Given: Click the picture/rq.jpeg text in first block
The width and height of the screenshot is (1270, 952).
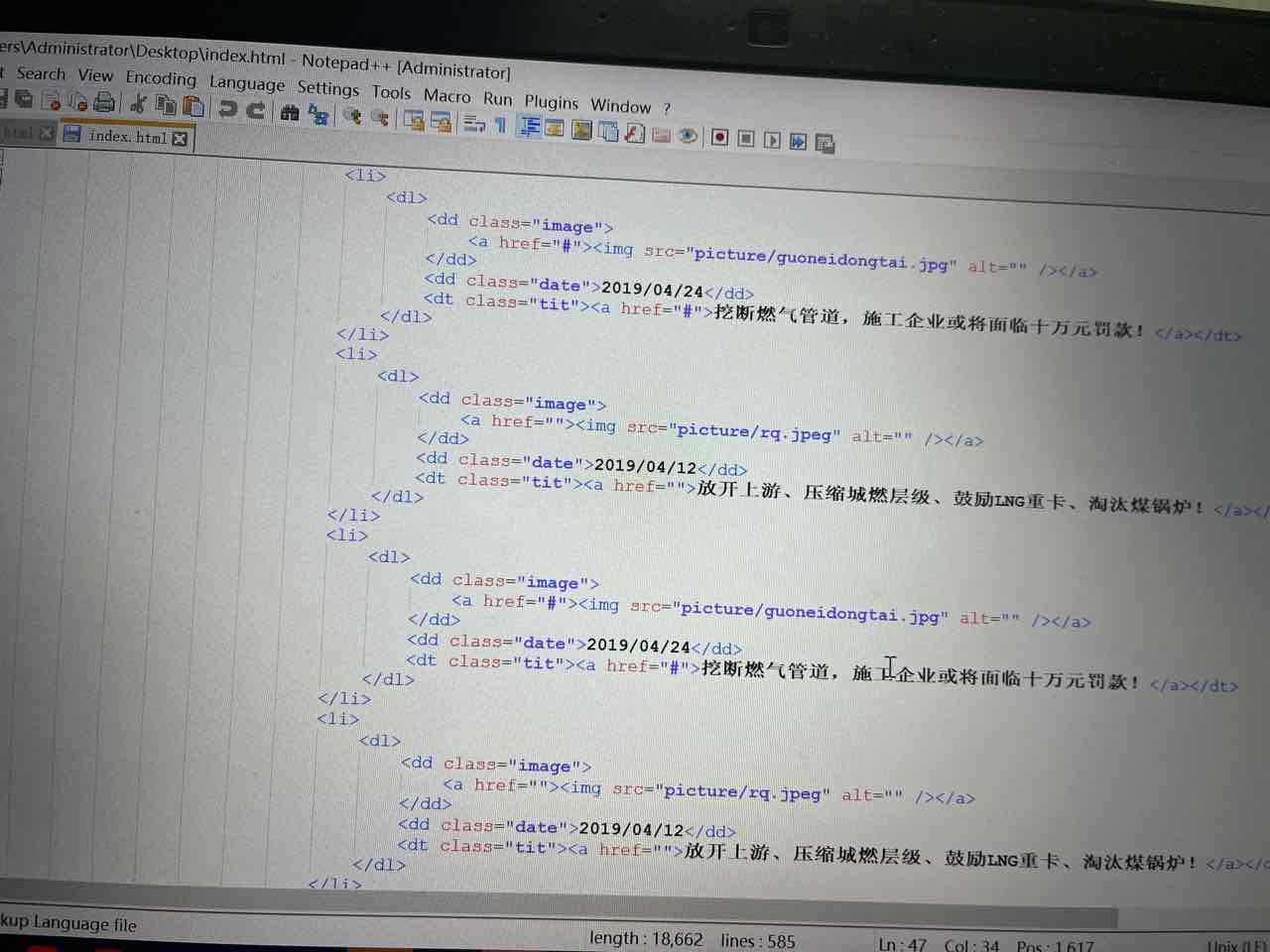Looking at the screenshot, I should point(754,432).
